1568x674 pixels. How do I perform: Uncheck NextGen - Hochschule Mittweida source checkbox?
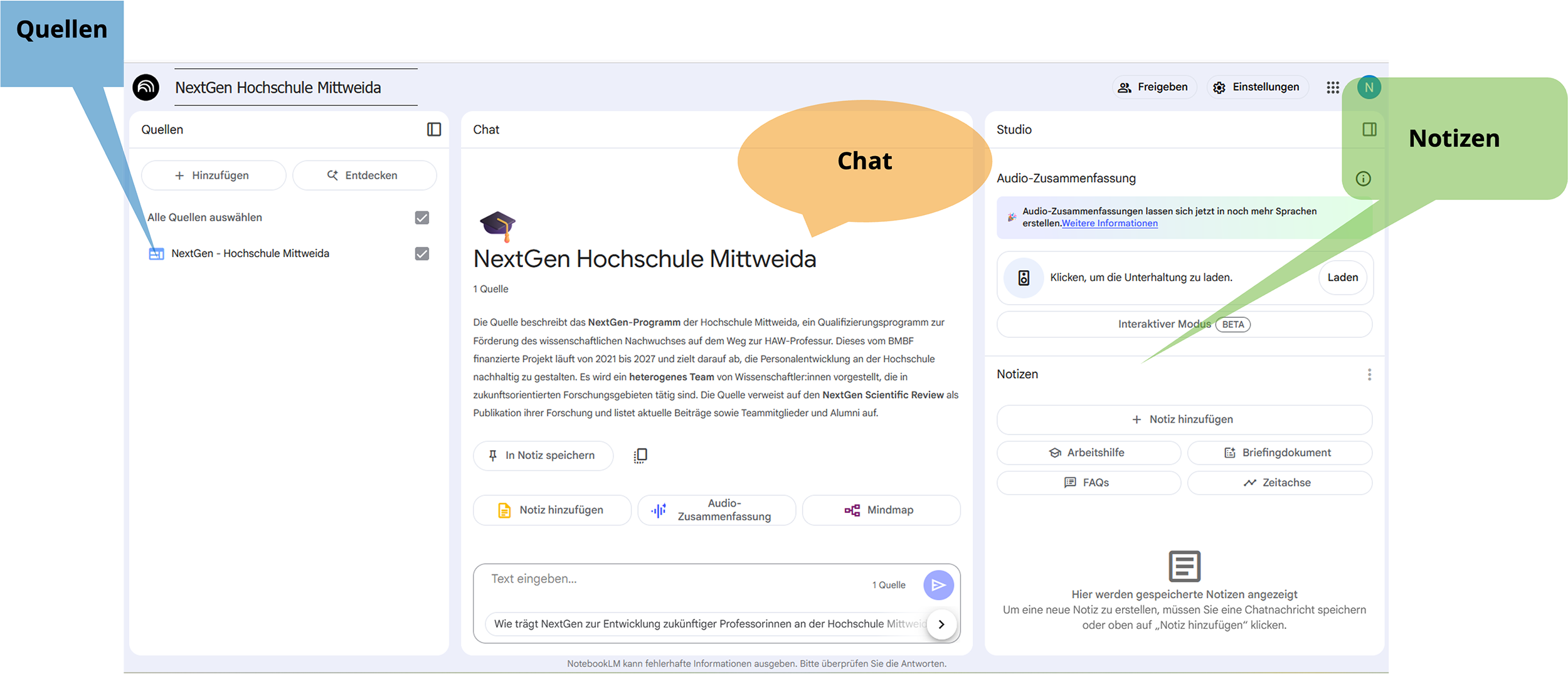pyautogui.click(x=422, y=254)
